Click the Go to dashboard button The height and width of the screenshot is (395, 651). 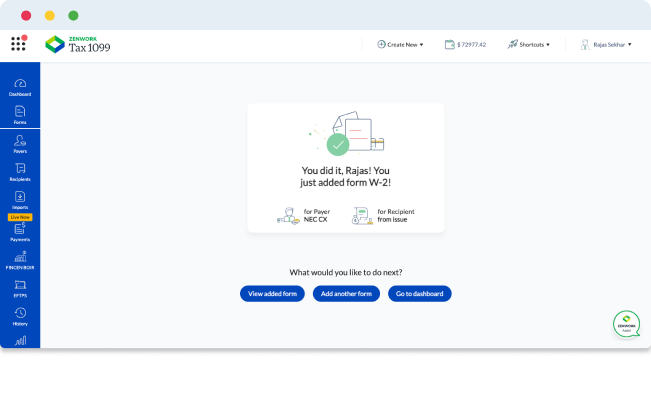[x=420, y=294]
